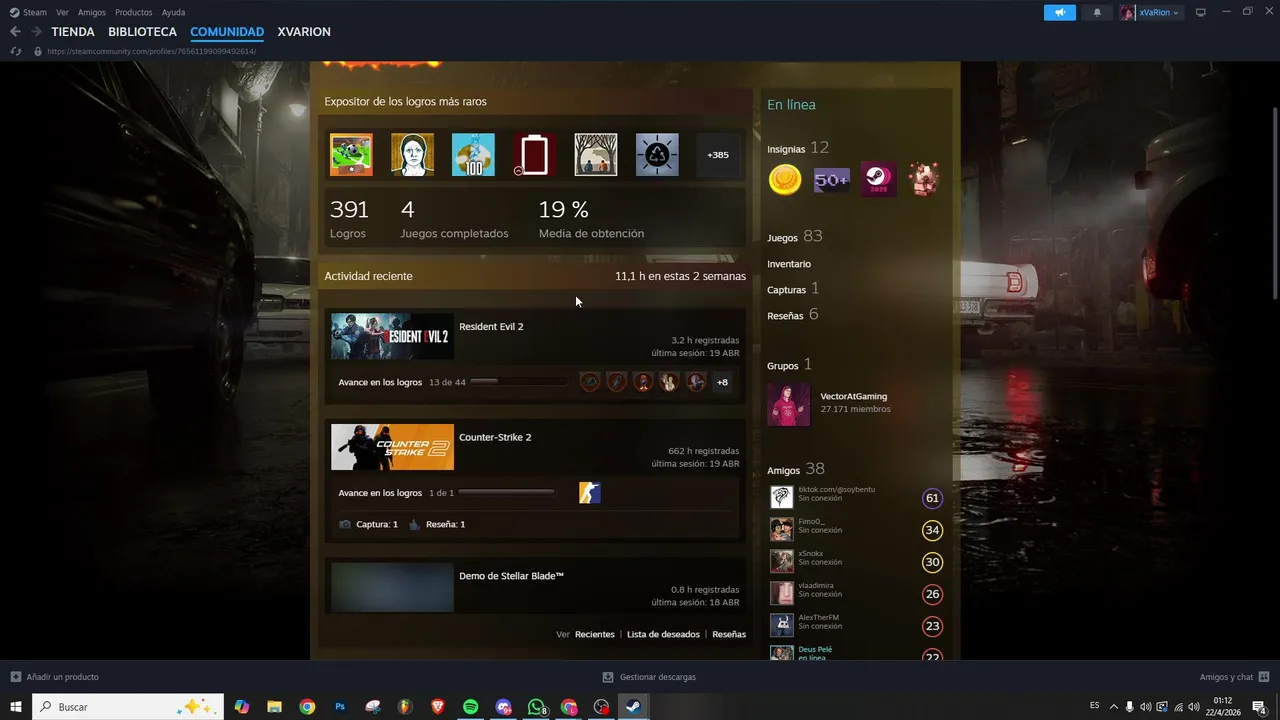Open the recycling symbol achievement icon
This screenshot has width=1280, height=720.
[656, 155]
